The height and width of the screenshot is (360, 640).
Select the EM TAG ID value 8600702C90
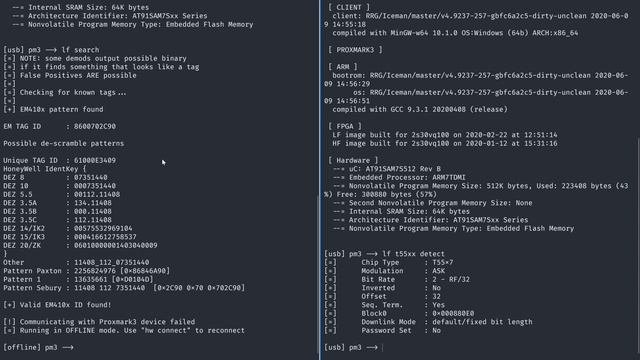coord(95,127)
